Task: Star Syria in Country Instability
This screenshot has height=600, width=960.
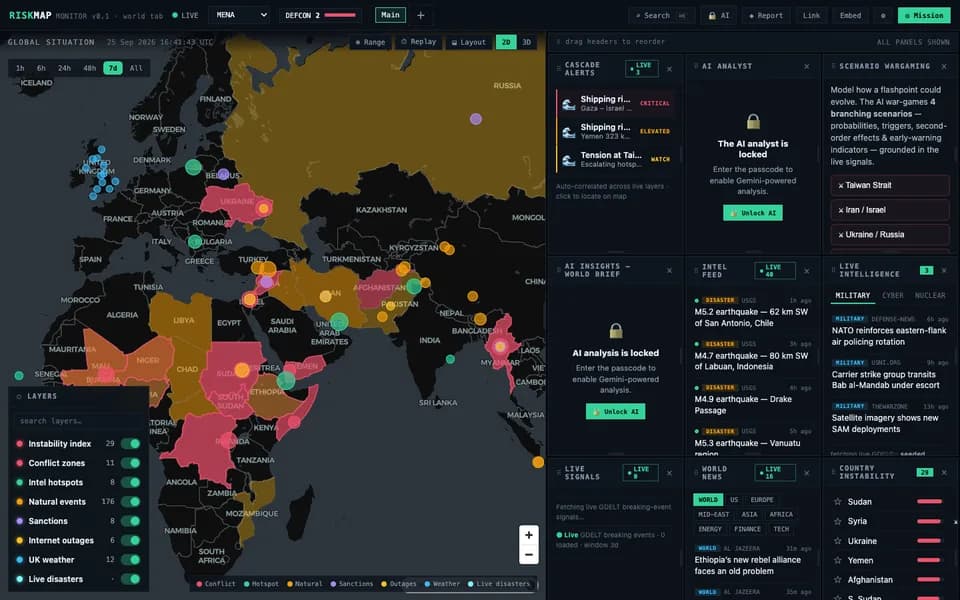Action: pos(838,521)
